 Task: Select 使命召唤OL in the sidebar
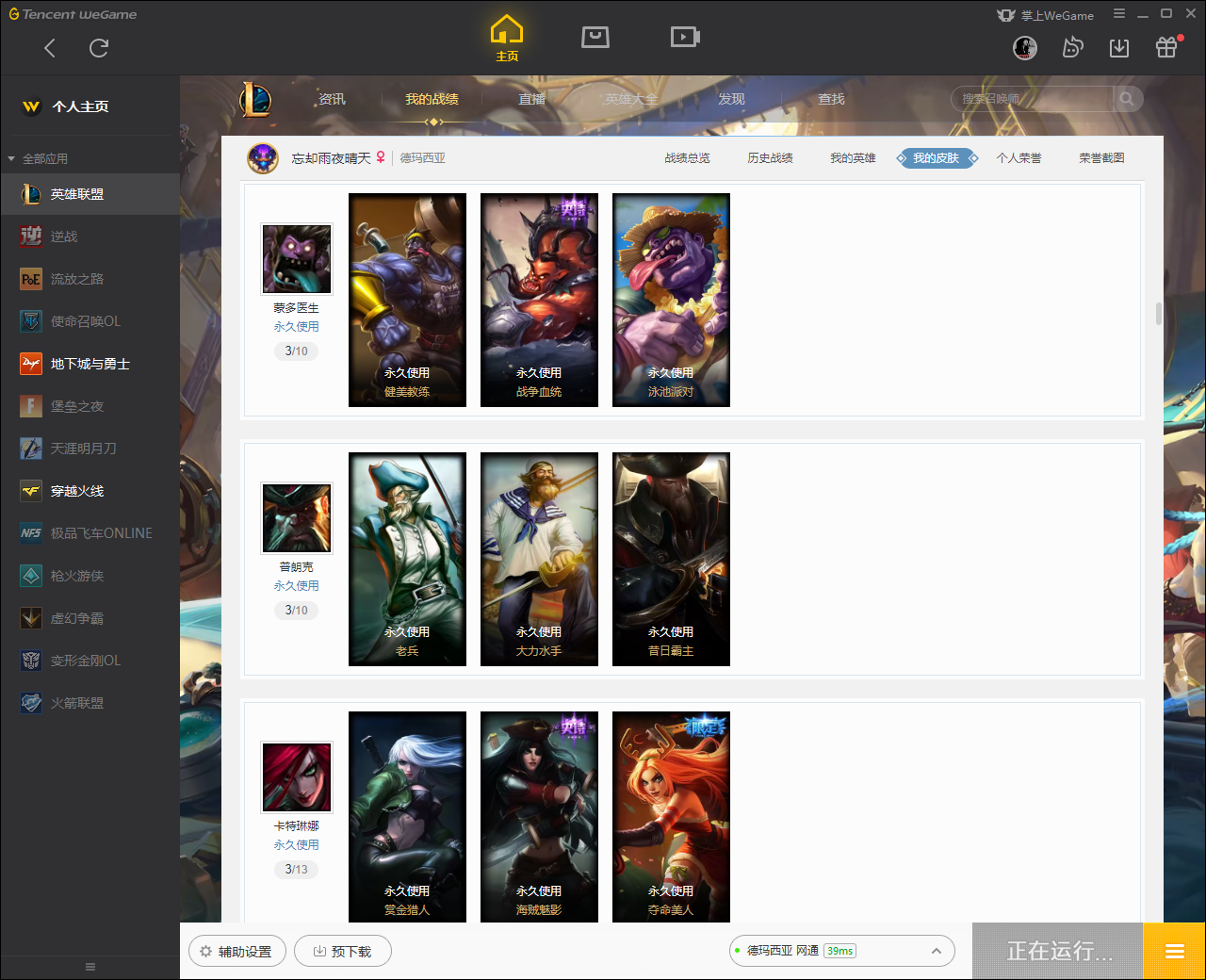click(90, 321)
